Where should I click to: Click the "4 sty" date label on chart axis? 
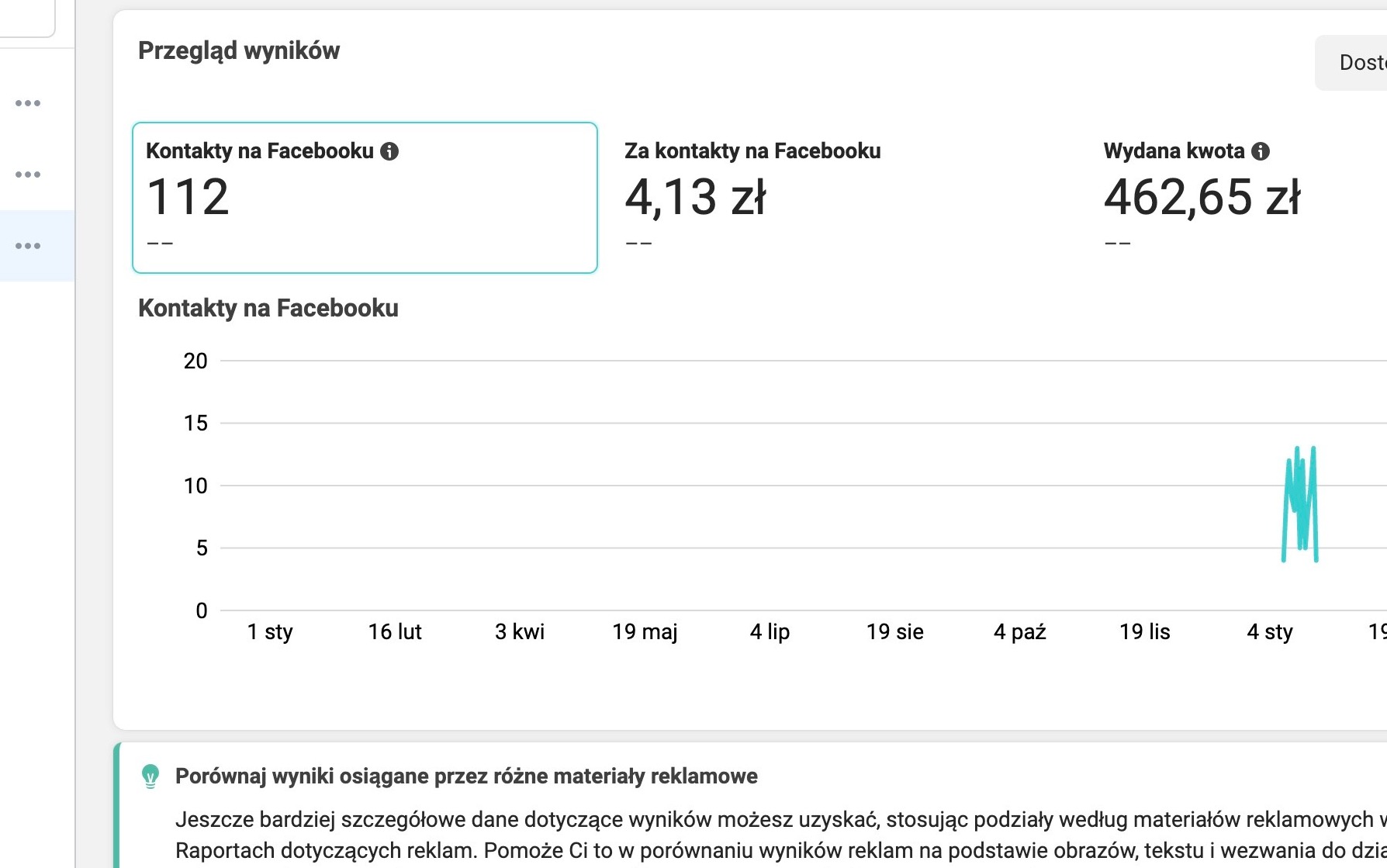[x=1270, y=632]
